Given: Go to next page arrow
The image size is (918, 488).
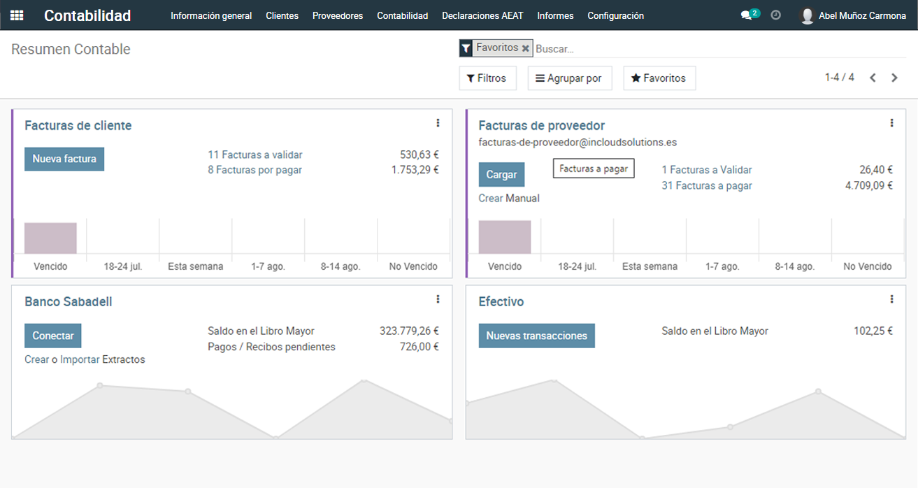Looking at the screenshot, I should click(x=895, y=78).
